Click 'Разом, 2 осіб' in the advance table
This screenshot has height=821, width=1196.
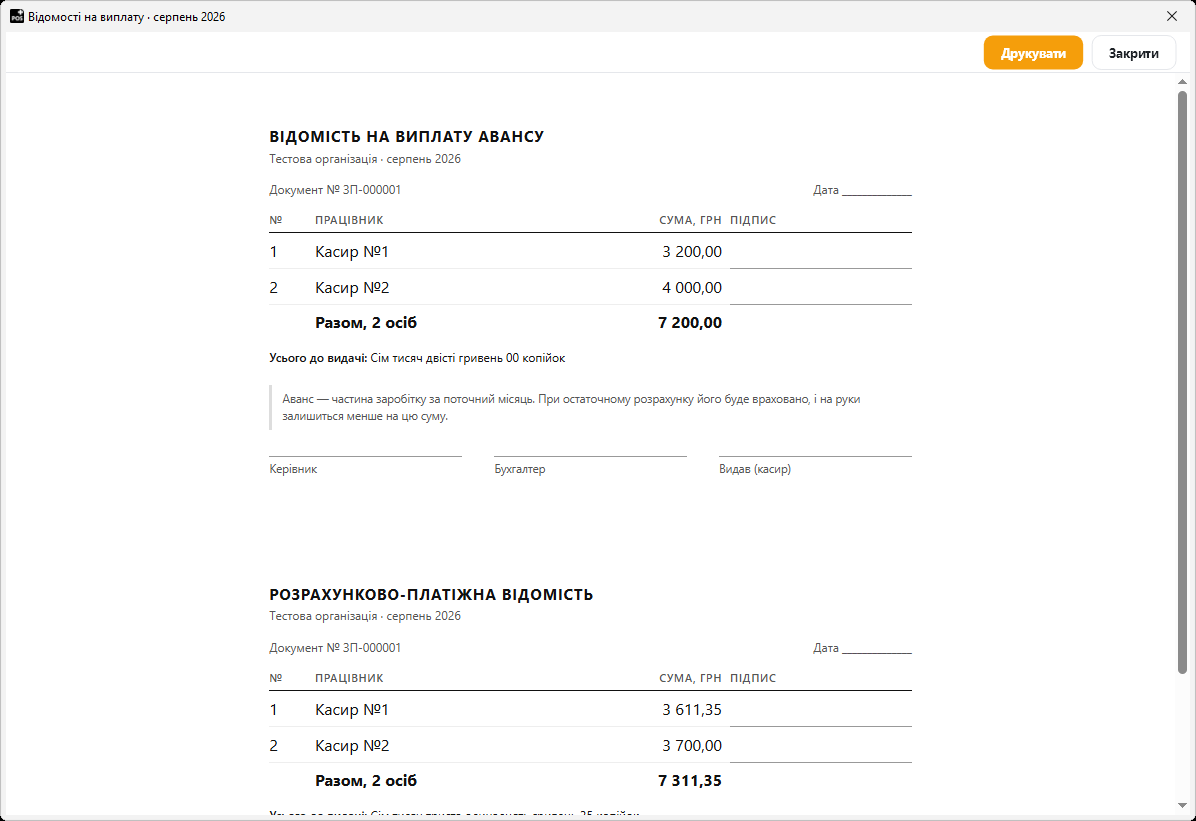coord(366,323)
